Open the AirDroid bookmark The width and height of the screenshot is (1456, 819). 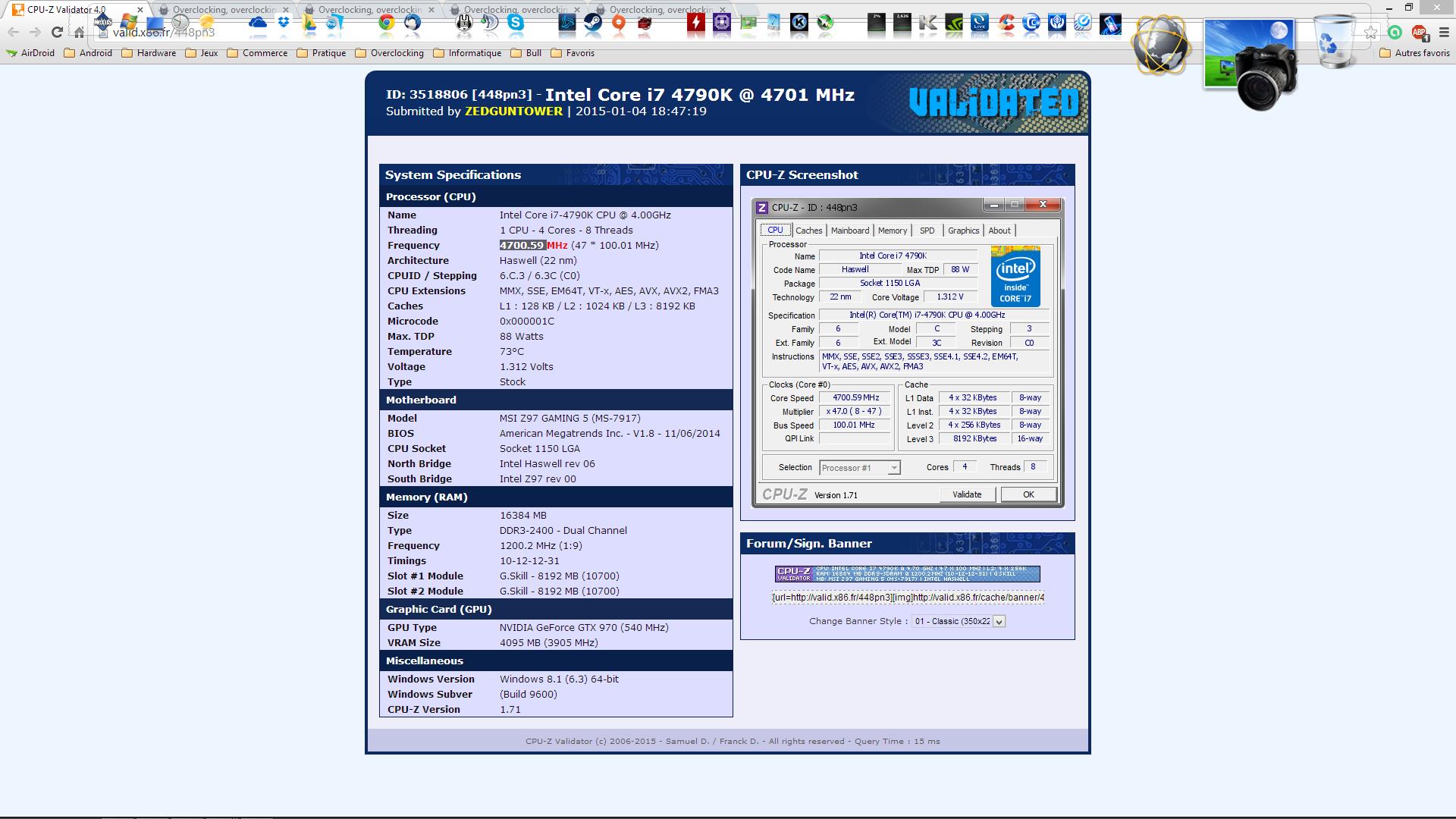(30, 53)
